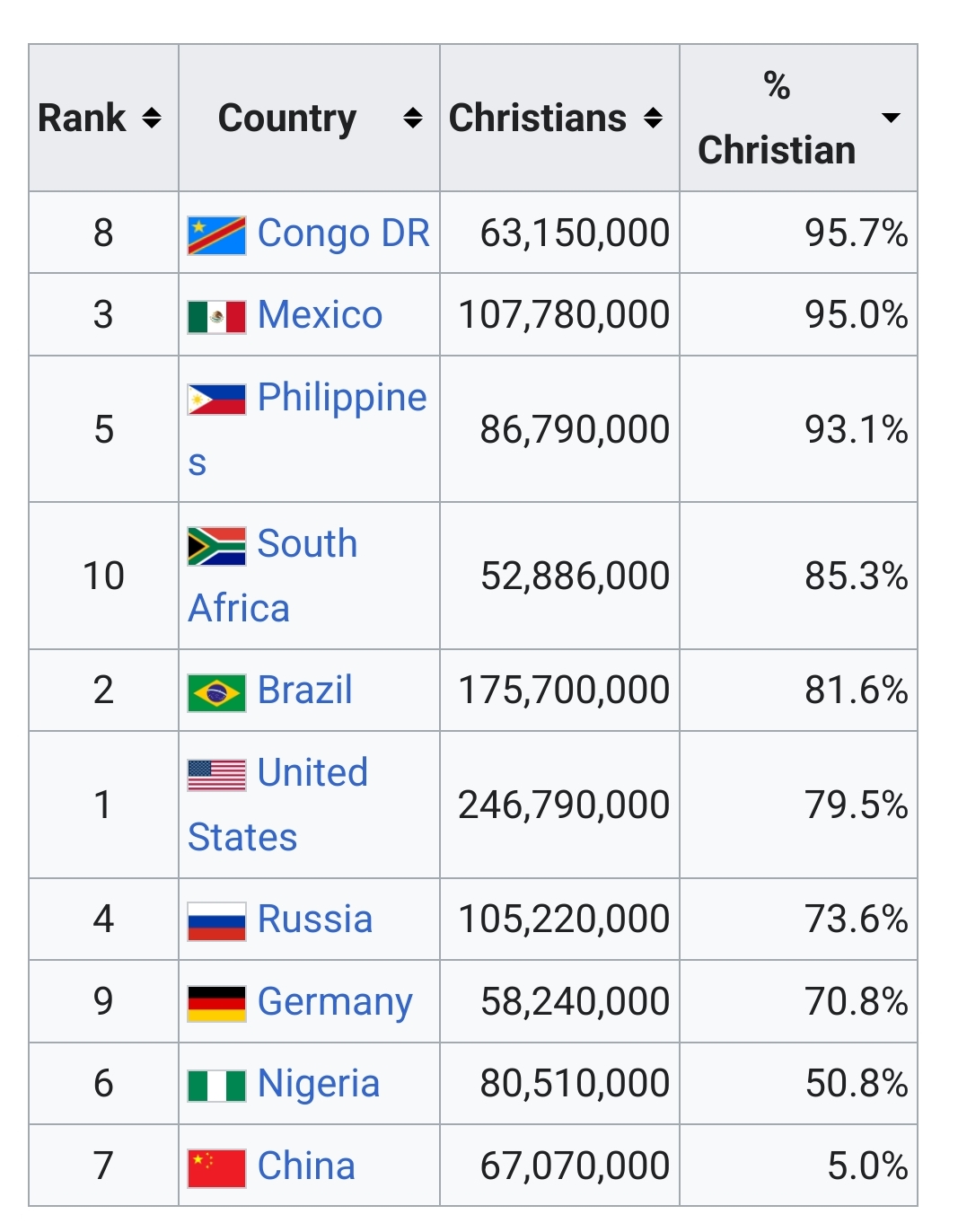Follow the Nigeria country link
Image resolution: width=958 pixels, height=1232 pixels.
[318, 1084]
